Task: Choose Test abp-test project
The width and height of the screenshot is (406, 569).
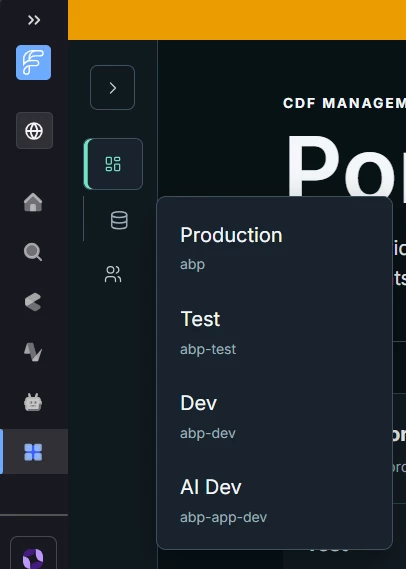Action: [274, 332]
